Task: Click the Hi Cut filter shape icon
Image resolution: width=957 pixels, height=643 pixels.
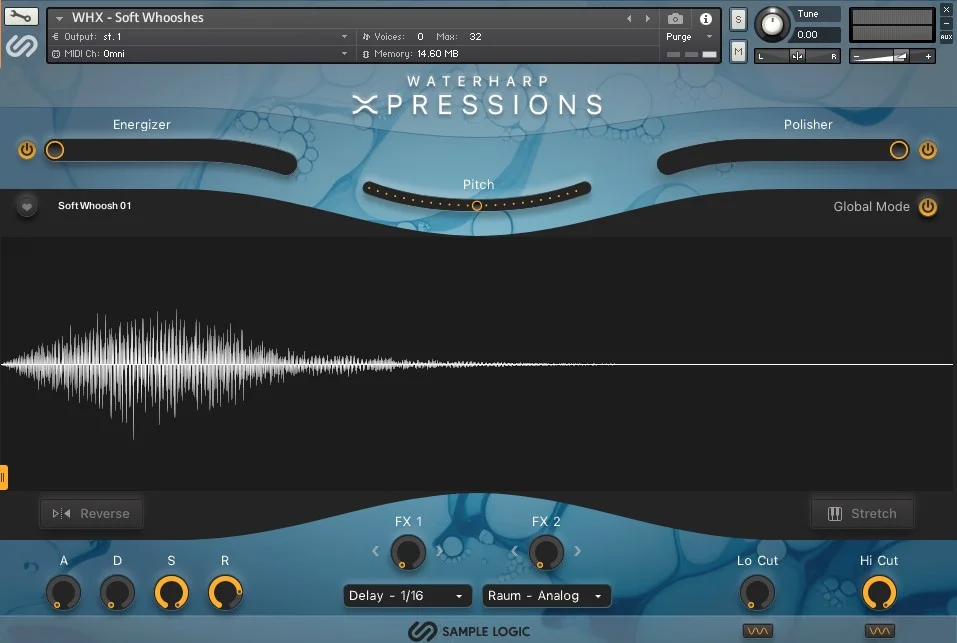Action: click(x=879, y=631)
